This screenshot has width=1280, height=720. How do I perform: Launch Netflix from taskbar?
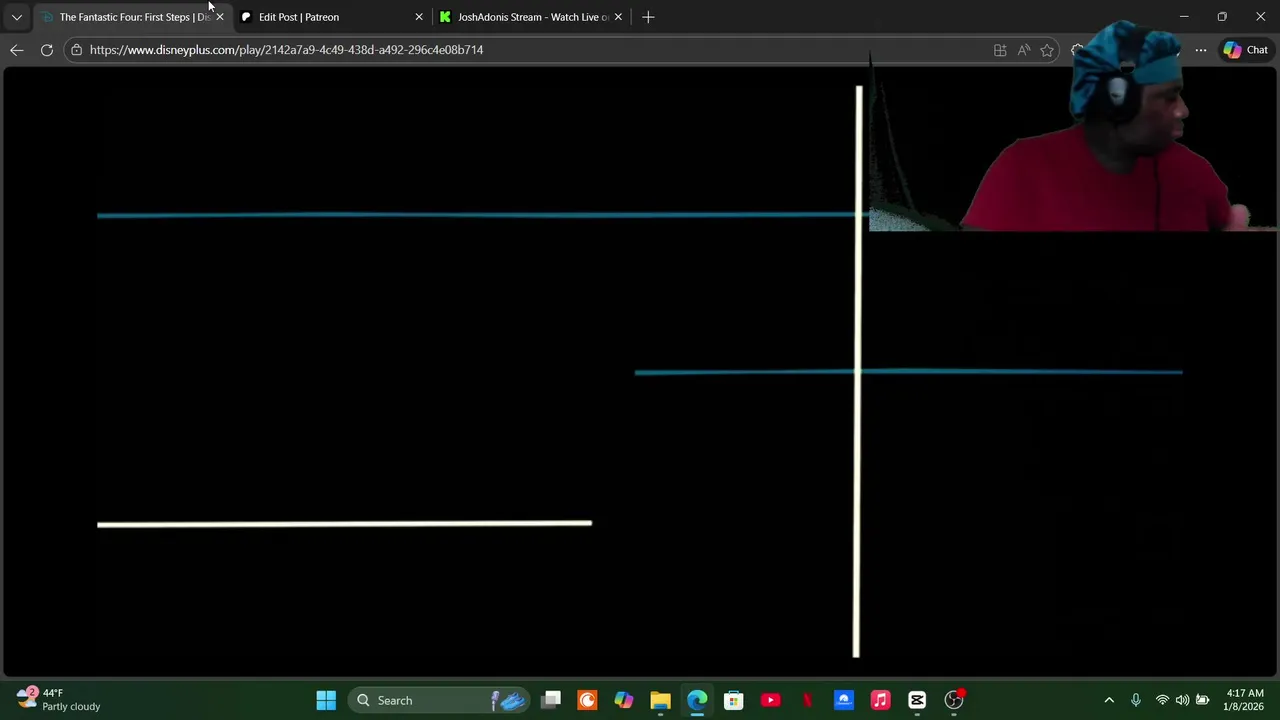pyautogui.click(x=807, y=700)
